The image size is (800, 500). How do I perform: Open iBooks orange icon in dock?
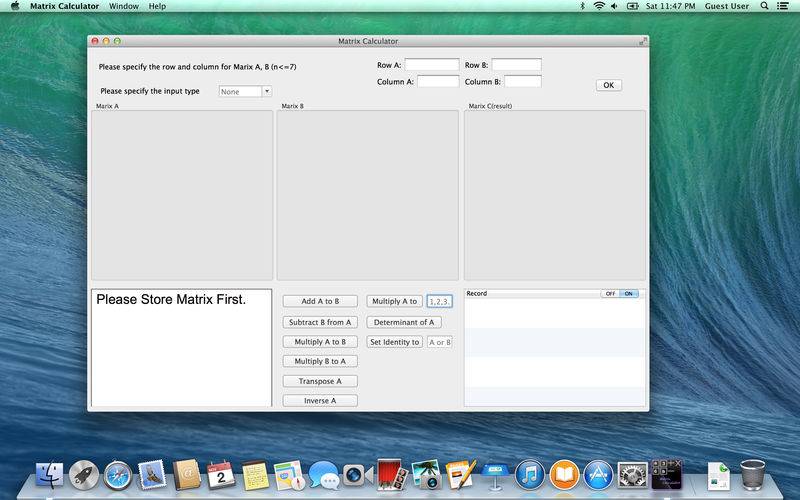tap(564, 474)
